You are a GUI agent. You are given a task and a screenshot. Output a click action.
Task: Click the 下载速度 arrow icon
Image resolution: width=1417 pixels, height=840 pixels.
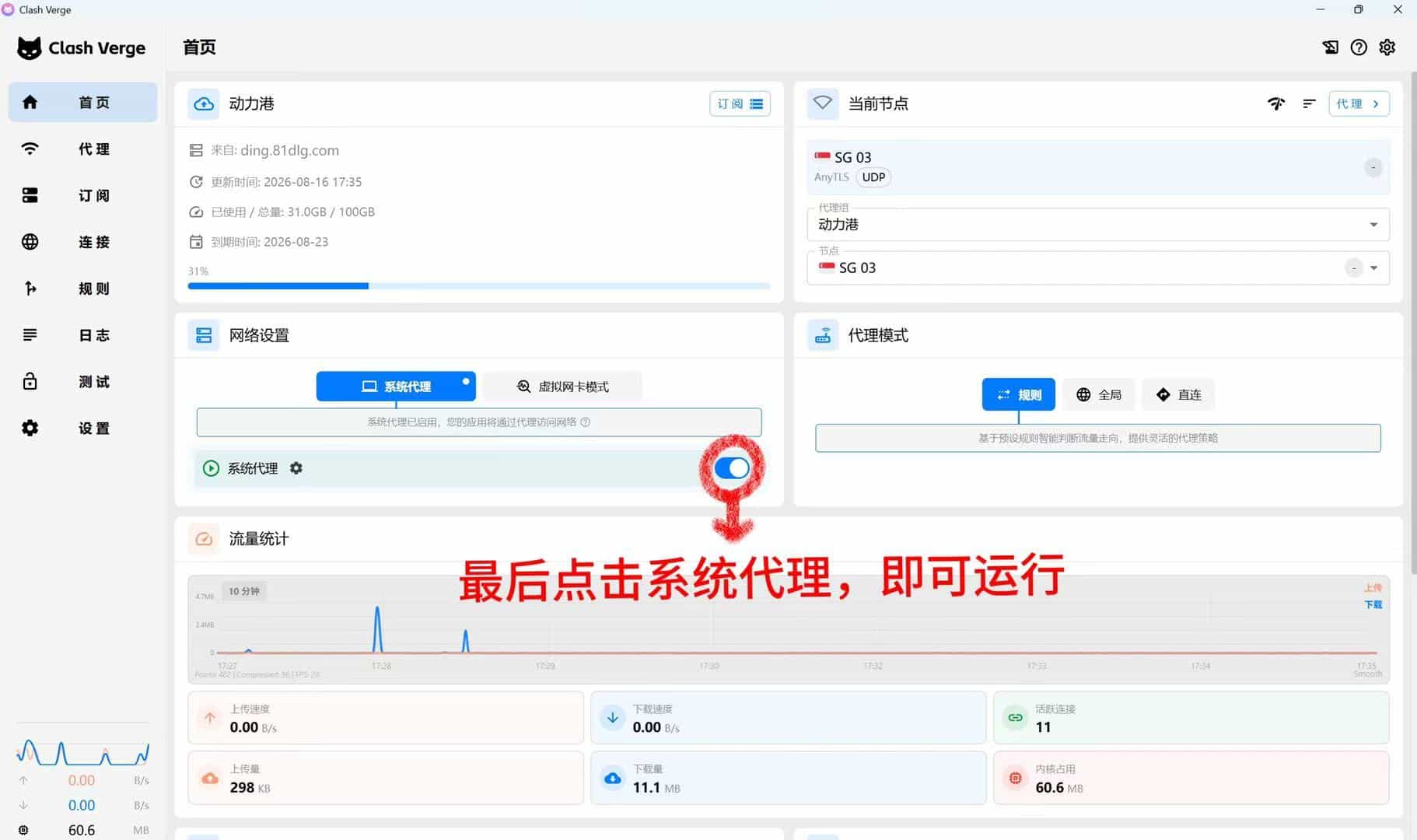click(613, 718)
